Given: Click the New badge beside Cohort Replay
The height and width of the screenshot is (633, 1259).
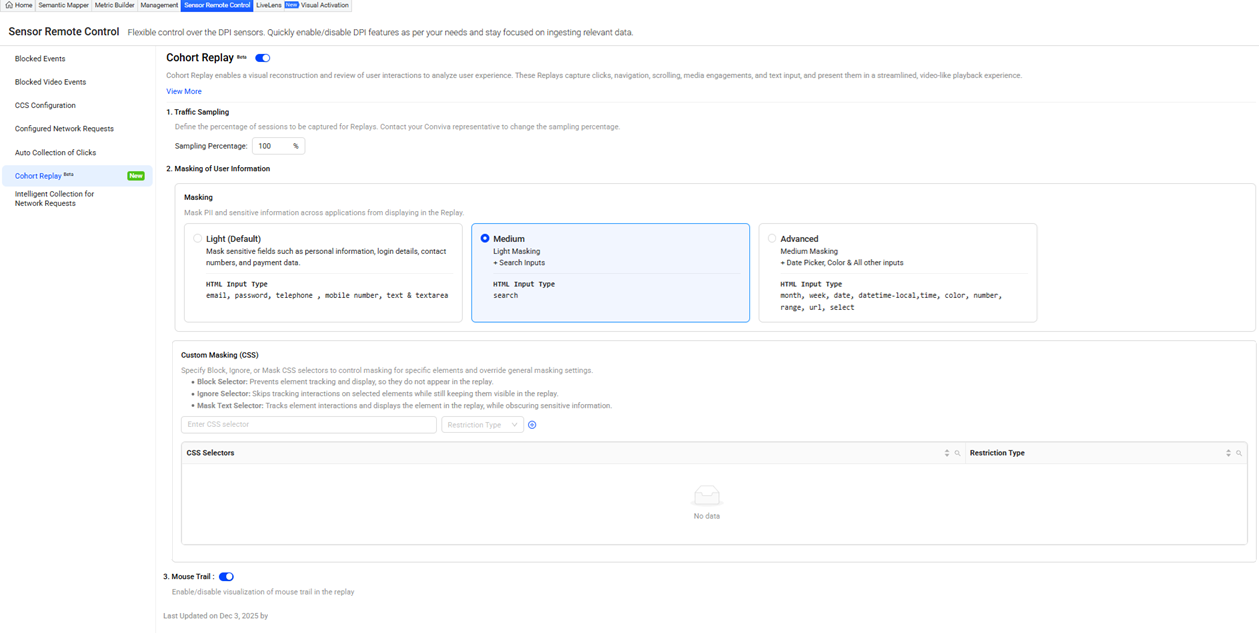Looking at the screenshot, I should 135,176.
